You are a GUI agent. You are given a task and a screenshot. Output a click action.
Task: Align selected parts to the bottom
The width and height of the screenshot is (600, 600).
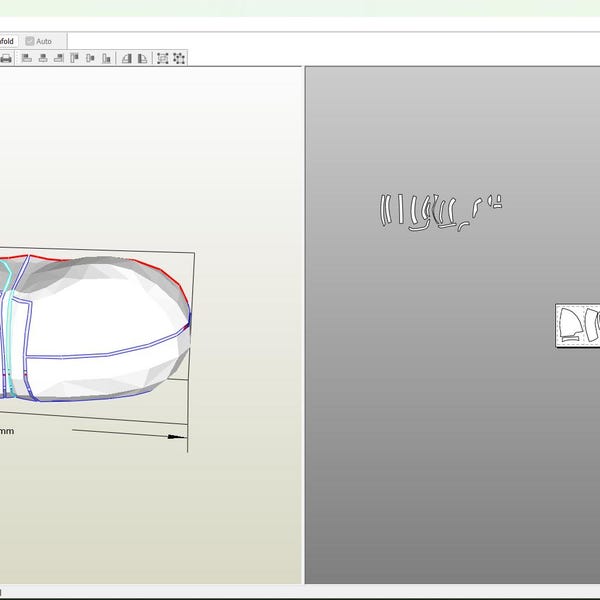tap(106, 58)
